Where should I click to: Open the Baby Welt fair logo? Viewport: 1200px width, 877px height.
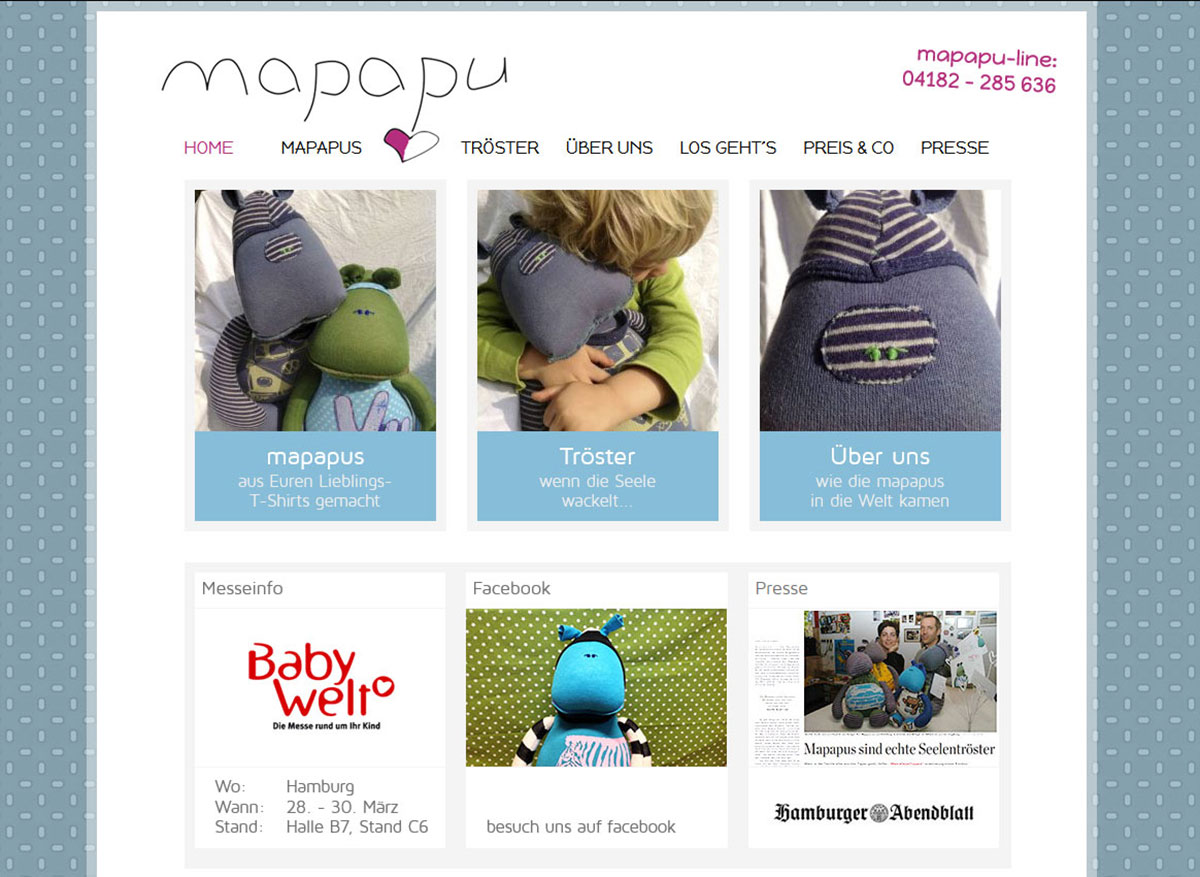click(320, 687)
